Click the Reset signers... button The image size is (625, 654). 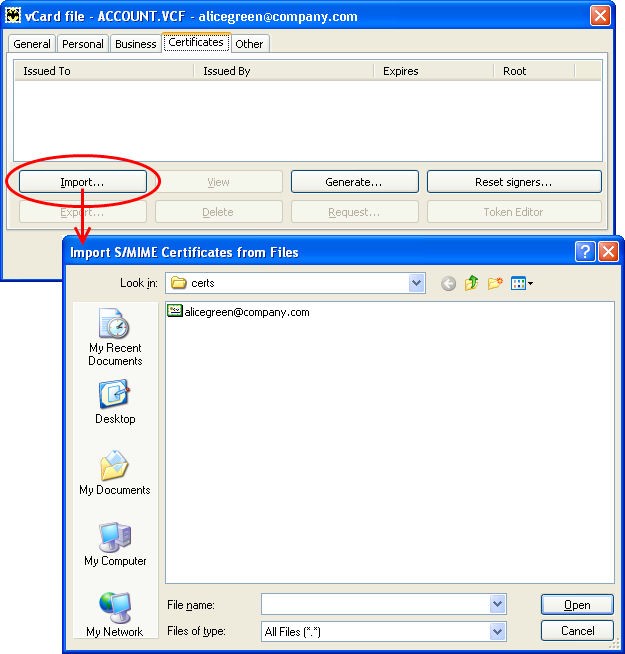tap(514, 182)
